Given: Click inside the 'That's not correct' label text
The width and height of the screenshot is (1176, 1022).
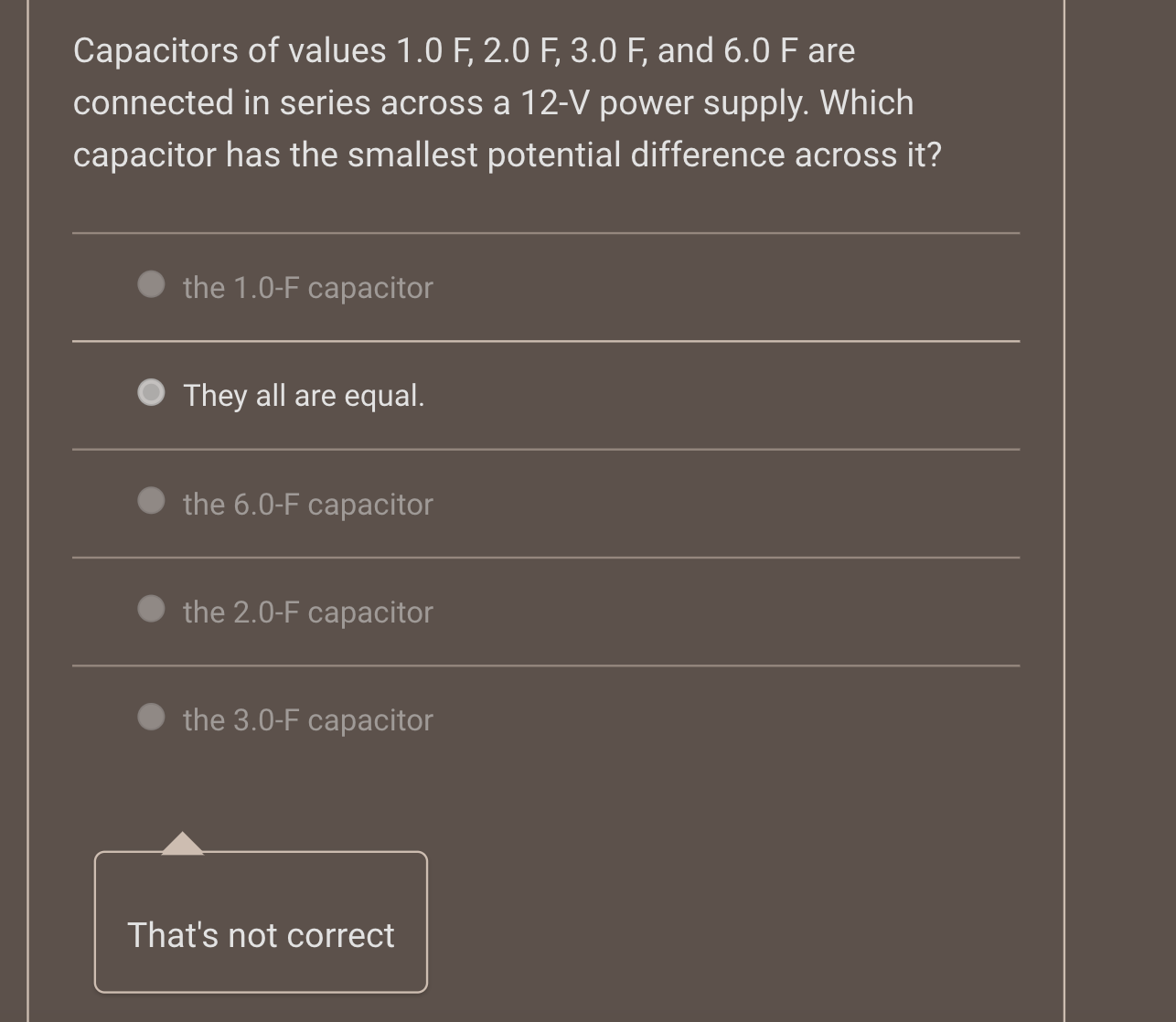Looking at the screenshot, I should pos(260,935).
